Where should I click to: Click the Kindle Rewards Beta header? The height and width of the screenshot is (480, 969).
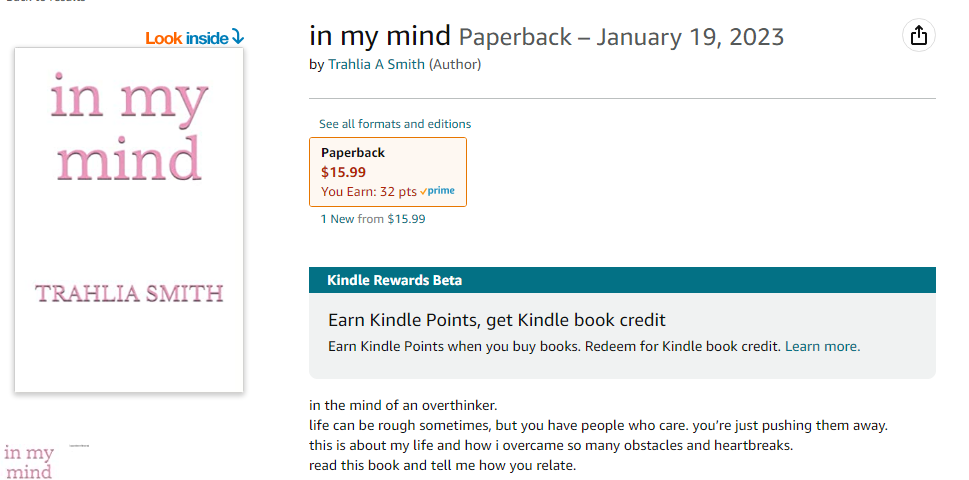(622, 280)
